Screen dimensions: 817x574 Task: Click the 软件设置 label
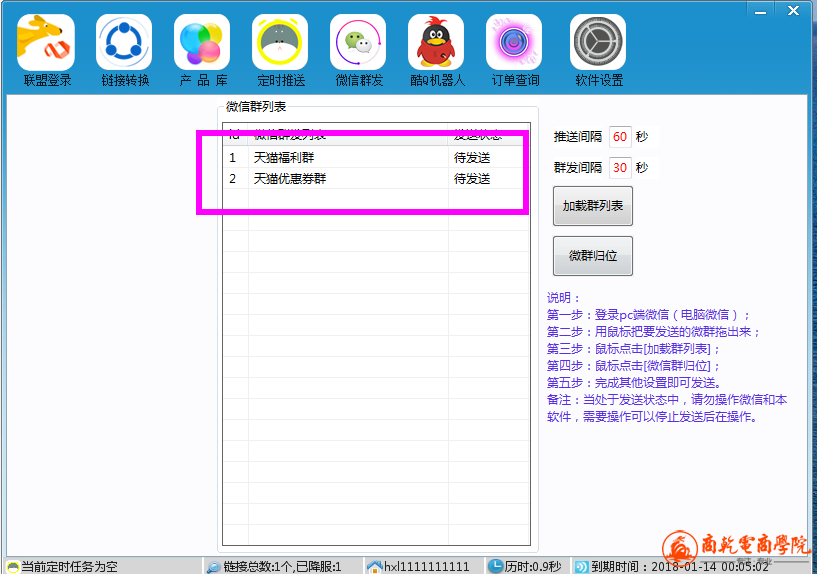coord(599,80)
